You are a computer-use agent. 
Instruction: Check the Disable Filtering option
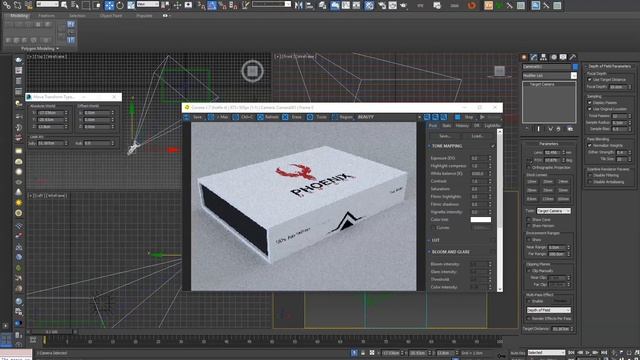coord(590,175)
